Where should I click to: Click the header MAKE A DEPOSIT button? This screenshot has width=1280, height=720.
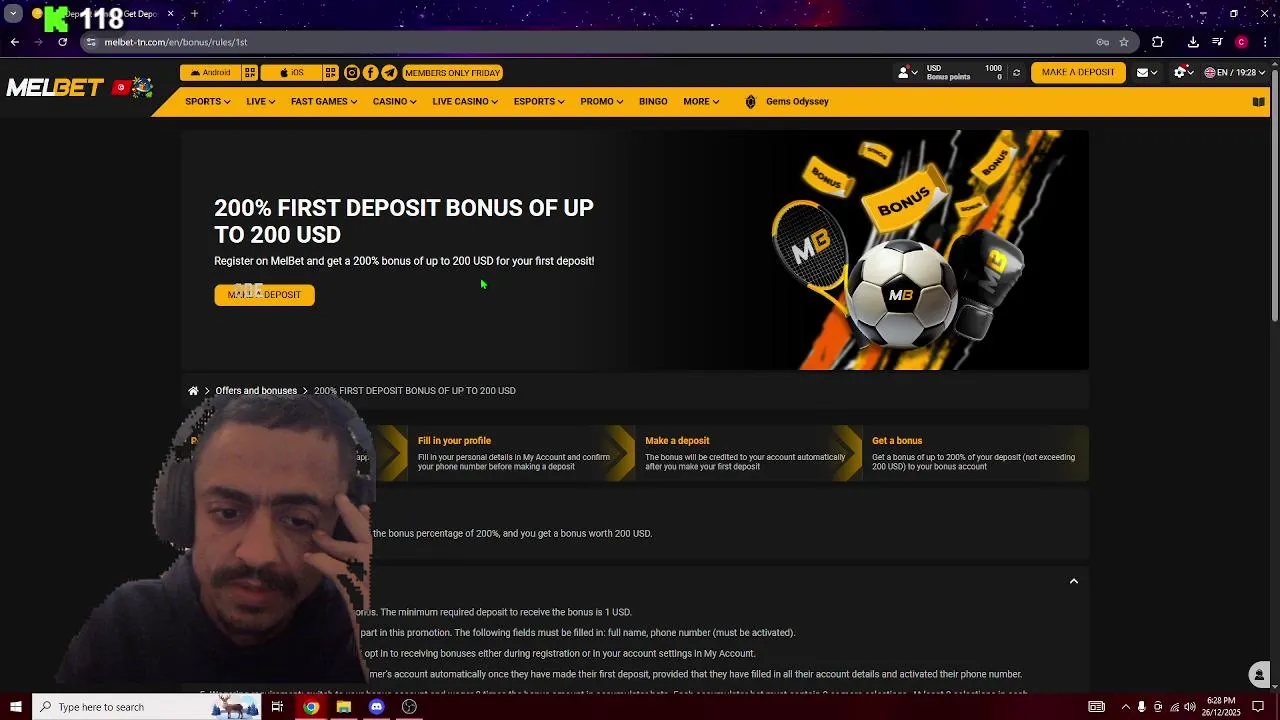click(1078, 72)
